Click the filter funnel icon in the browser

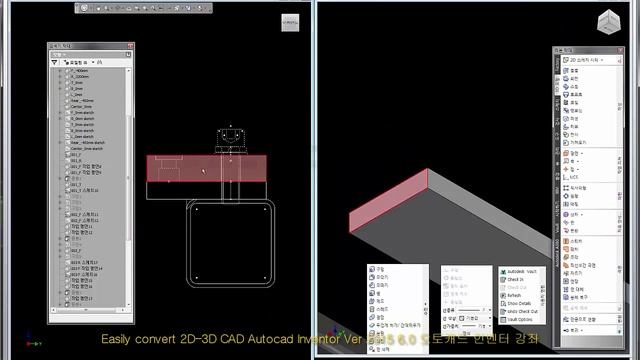54,62
